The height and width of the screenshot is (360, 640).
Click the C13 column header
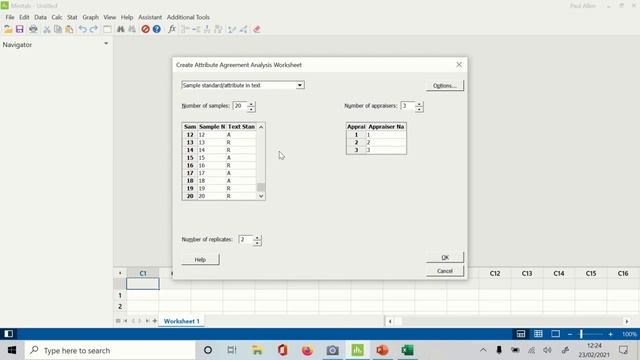point(527,273)
